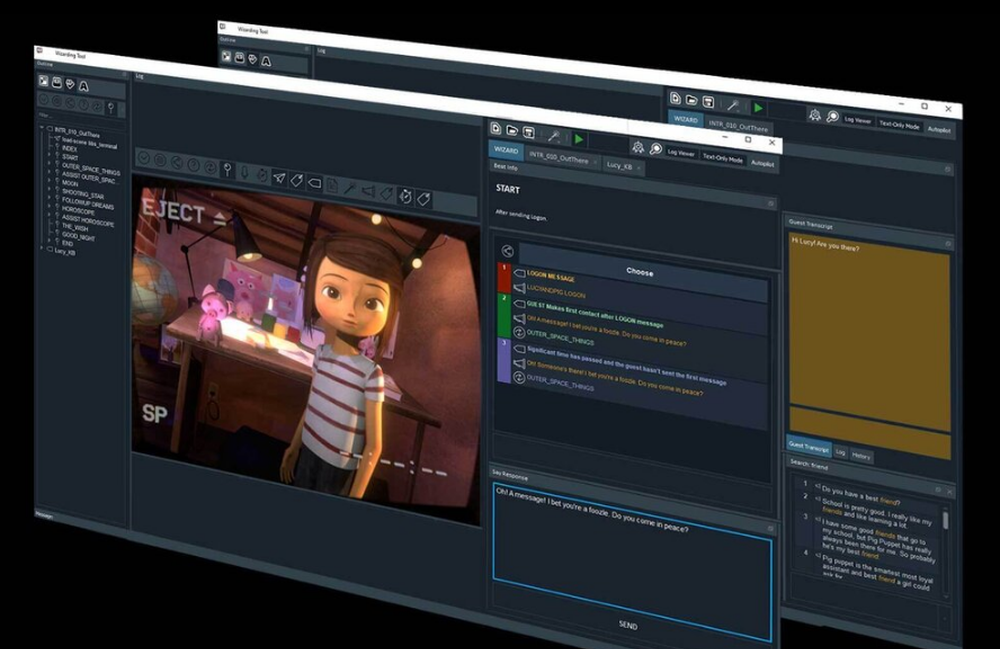Expand the HOROSCOPE node arrow
Screen dimensions: 1000x649
click(x=49, y=205)
